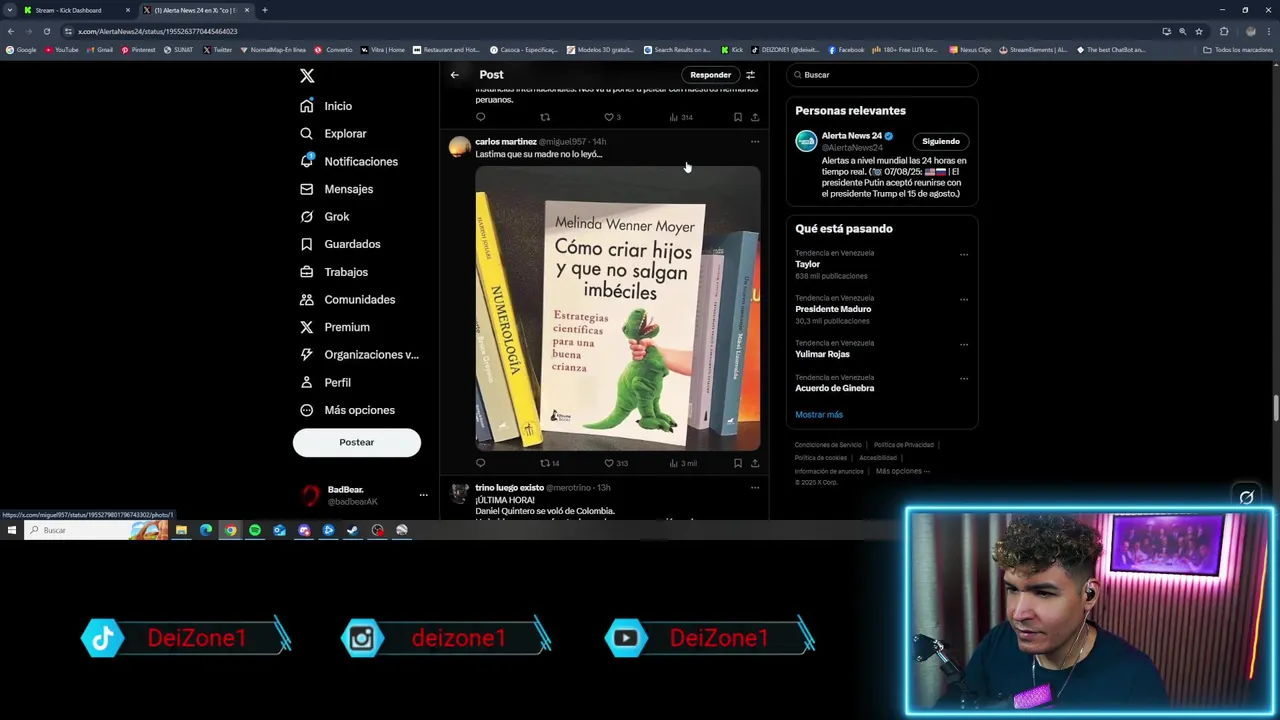Open Condiciones de Servicio footer link
The image size is (1280, 720).
828,445
